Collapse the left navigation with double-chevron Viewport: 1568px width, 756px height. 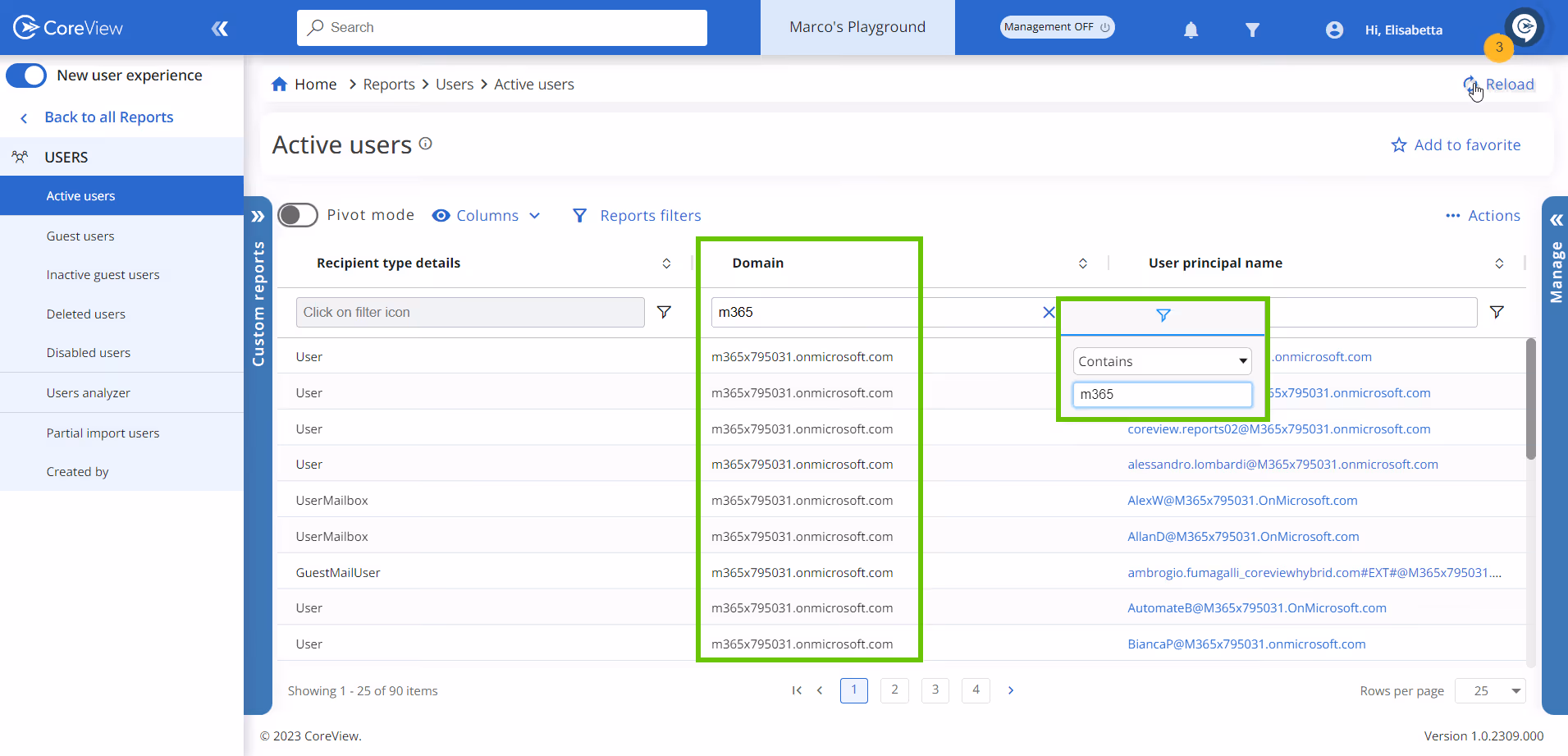pos(219,29)
